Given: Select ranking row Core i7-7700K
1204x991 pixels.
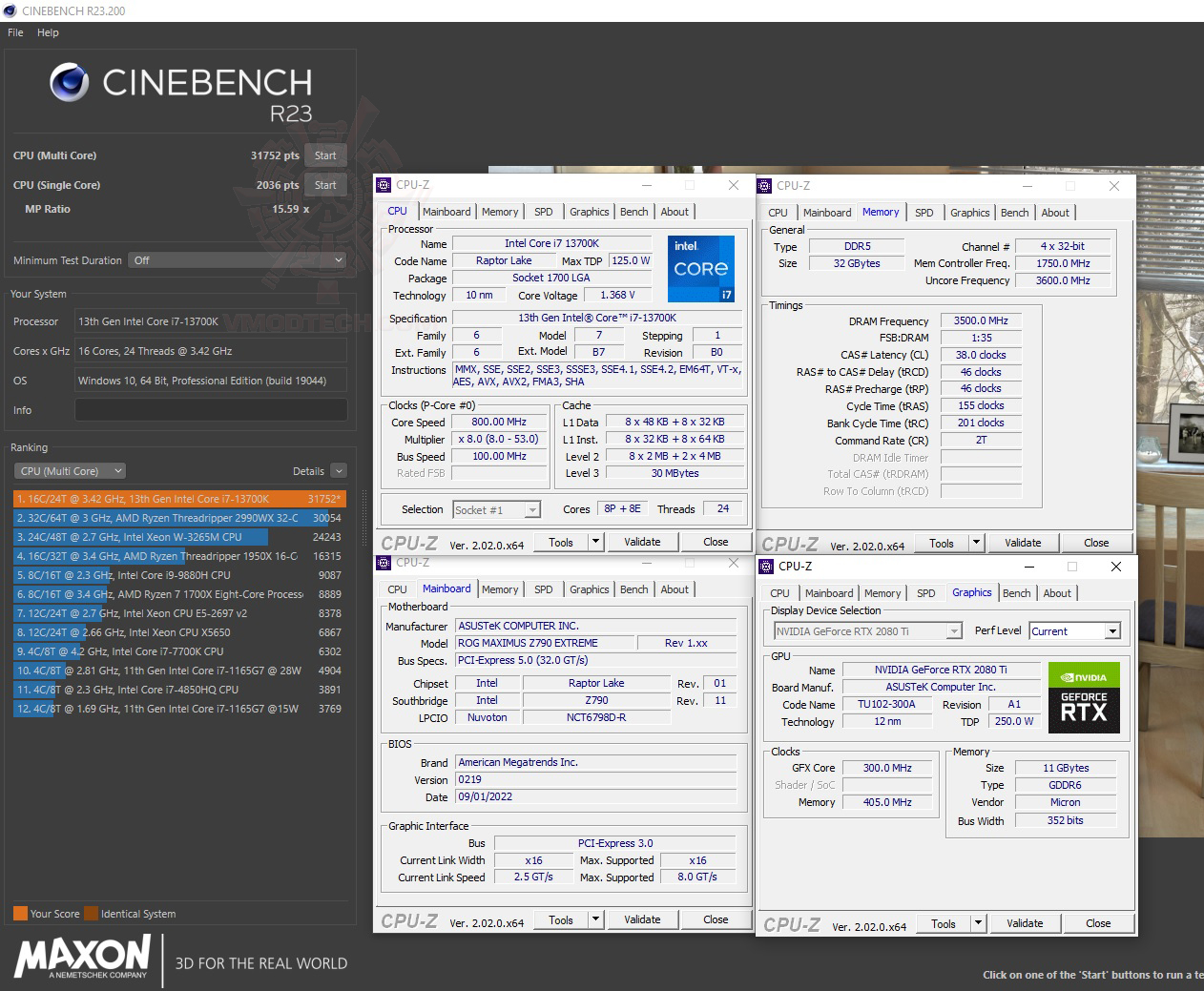Looking at the screenshot, I should click(x=179, y=651).
